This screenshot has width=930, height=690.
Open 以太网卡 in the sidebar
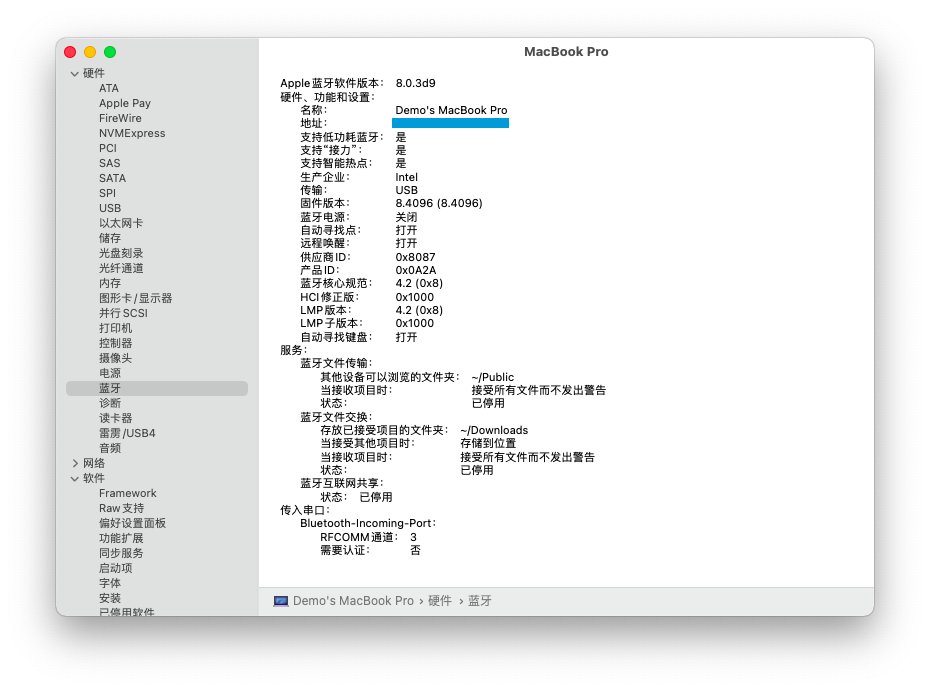121,223
